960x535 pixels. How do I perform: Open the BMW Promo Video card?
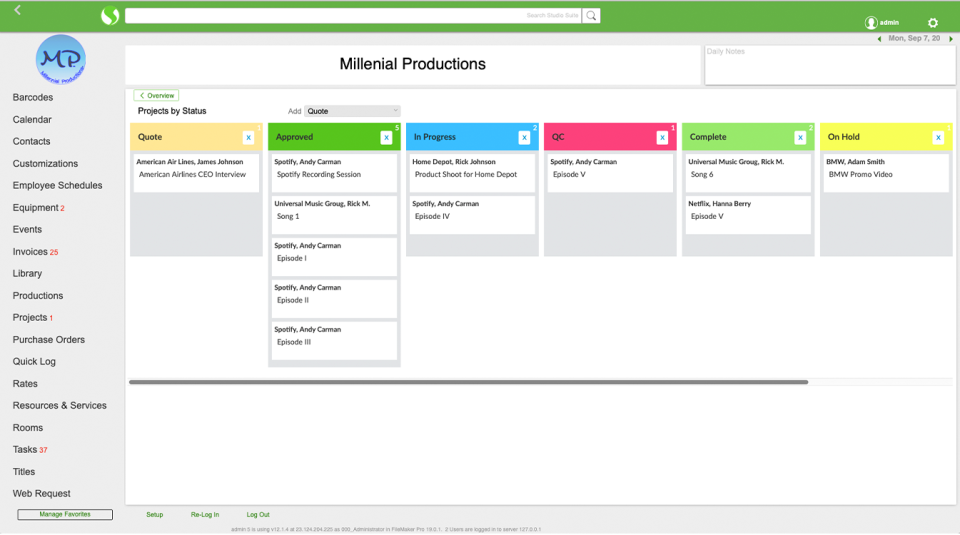[x=886, y=173]
